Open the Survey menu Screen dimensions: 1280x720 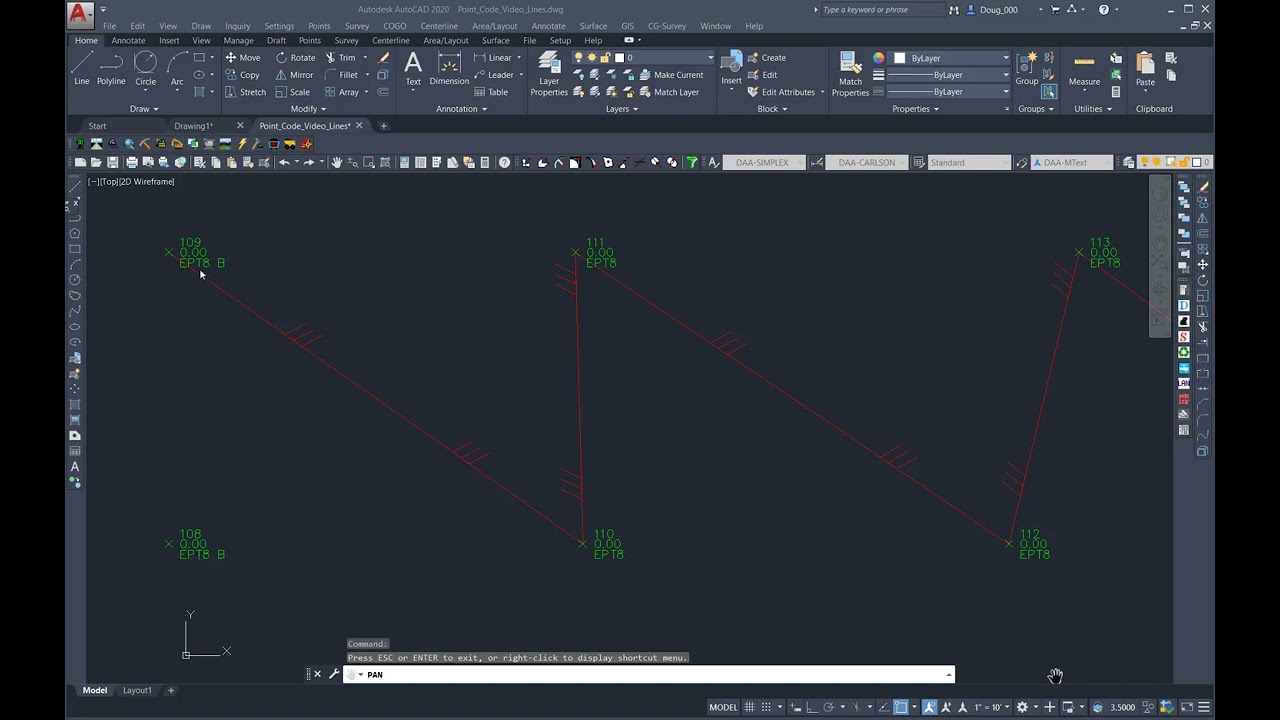[356, 26]
